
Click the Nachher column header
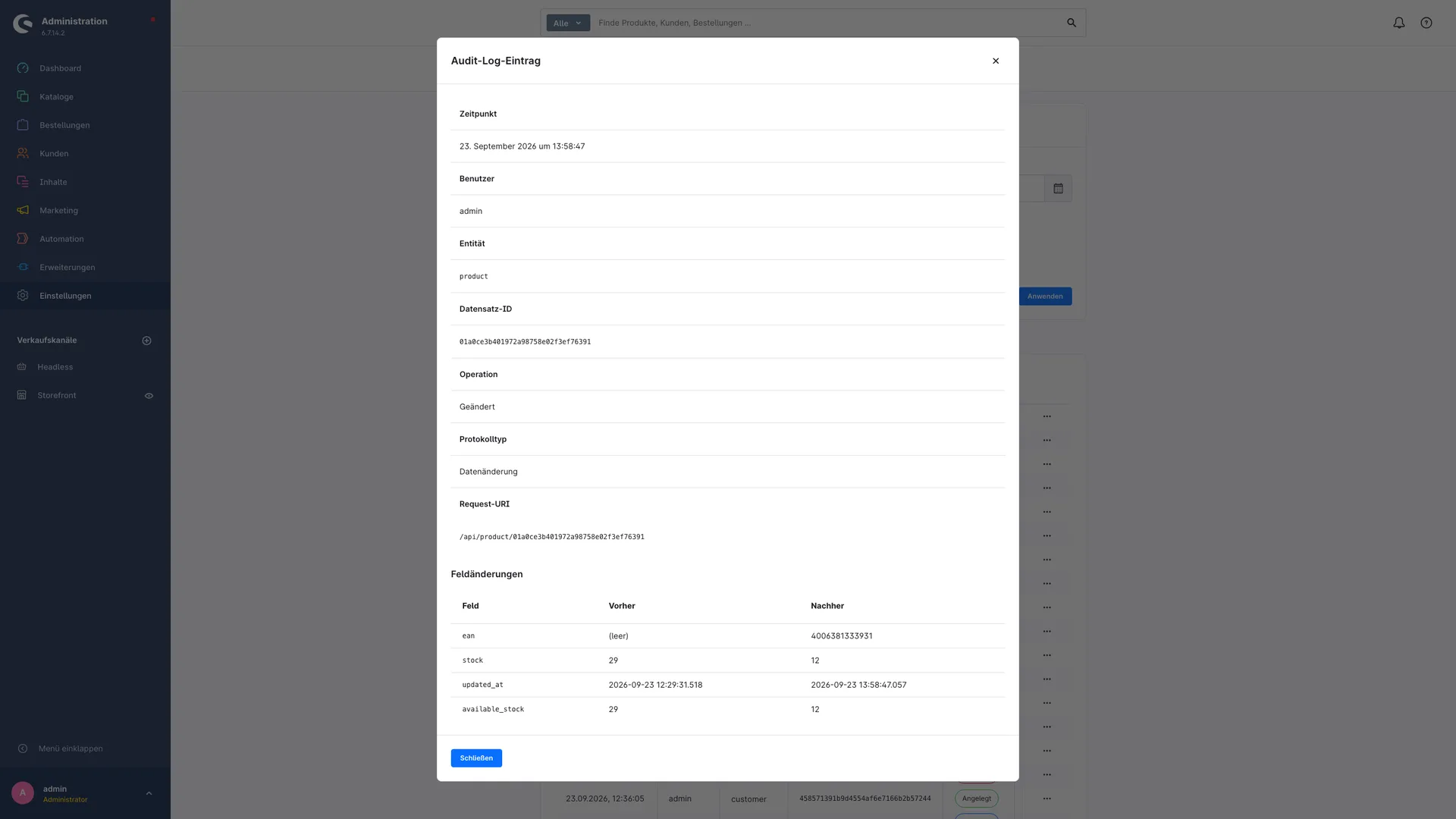pos(827,606)
